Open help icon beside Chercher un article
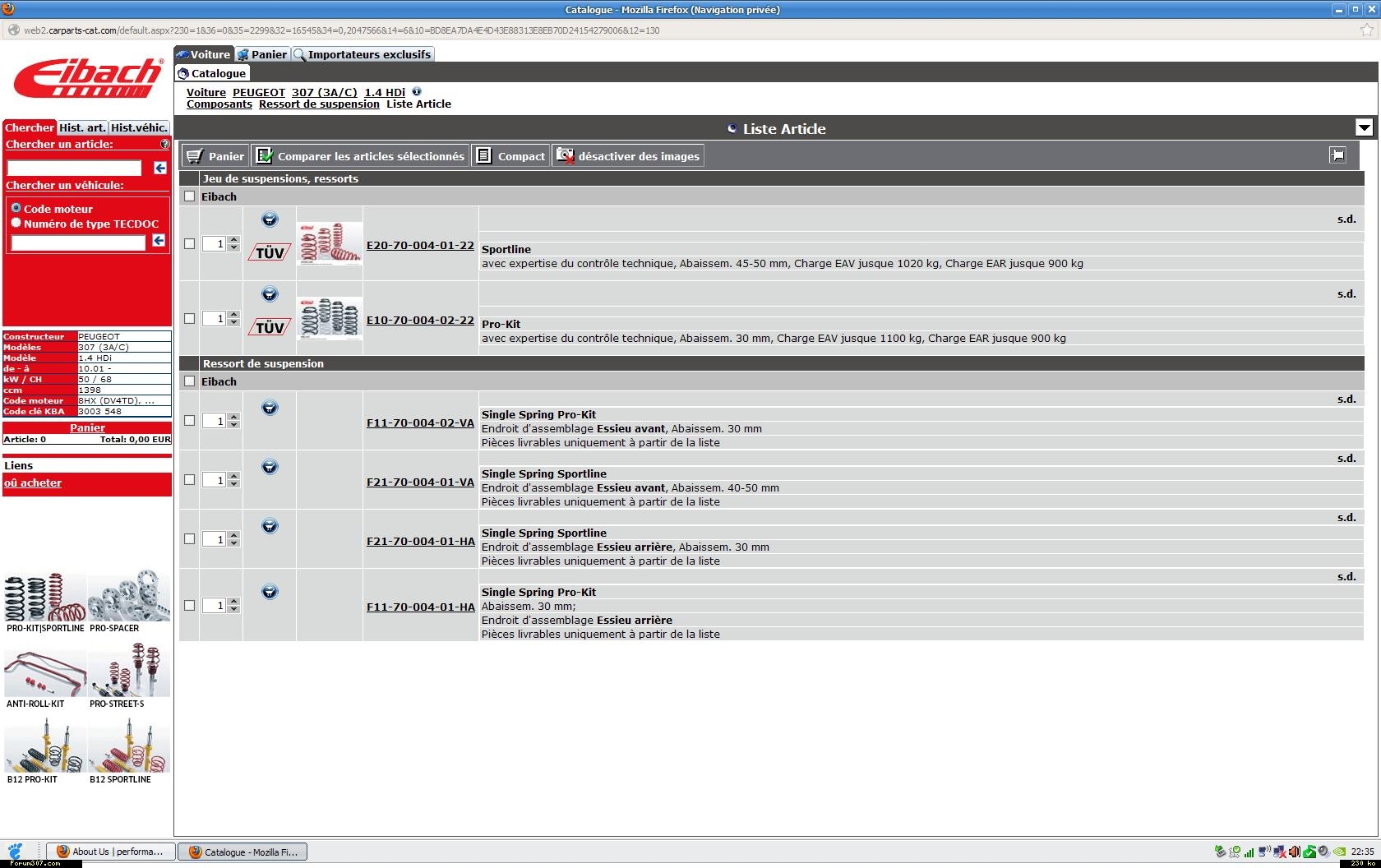This screenshot has height=868, width=1381. 164,144
